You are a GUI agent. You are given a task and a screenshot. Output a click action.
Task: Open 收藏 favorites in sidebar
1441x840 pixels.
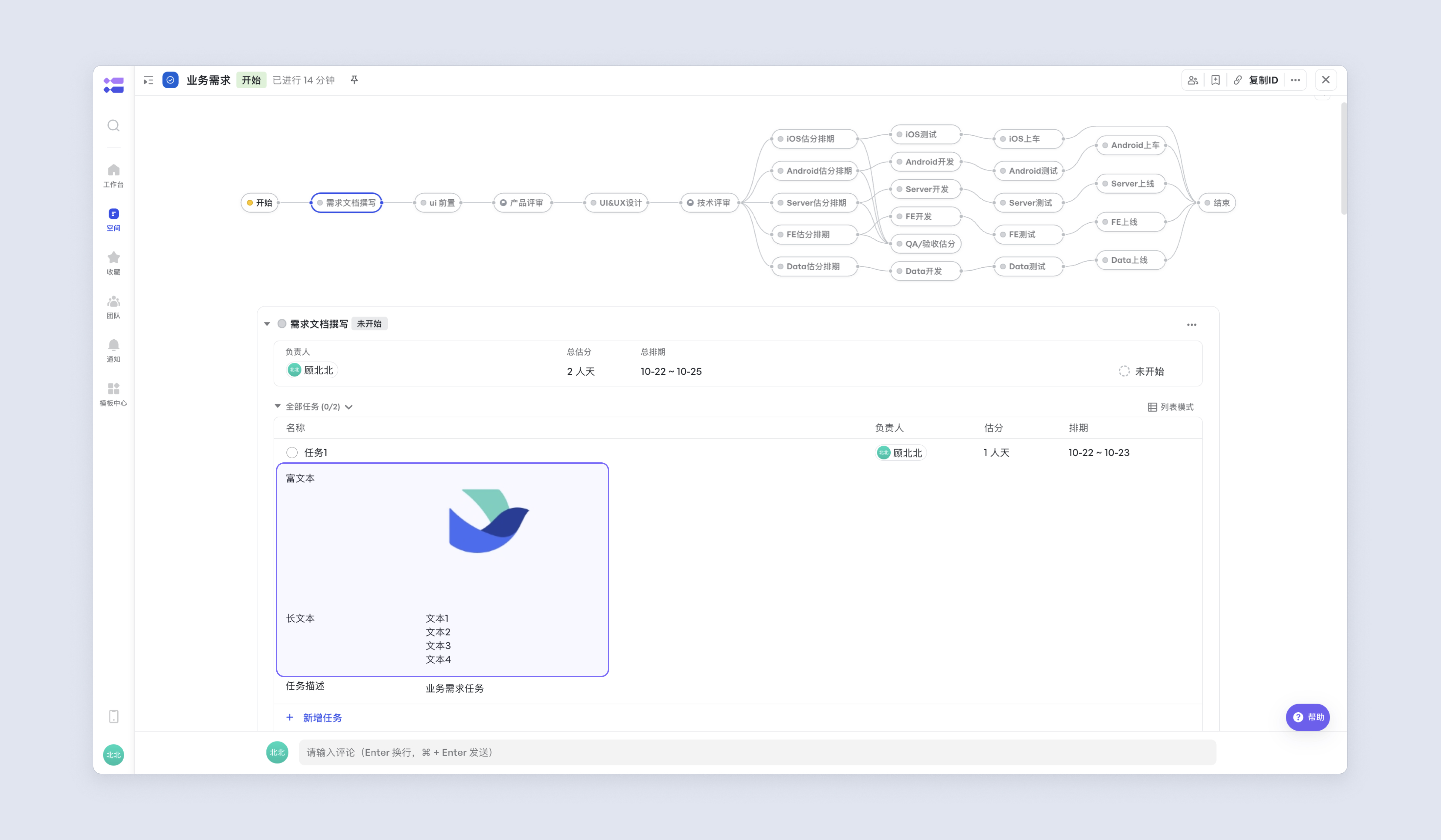pos(113,263)
